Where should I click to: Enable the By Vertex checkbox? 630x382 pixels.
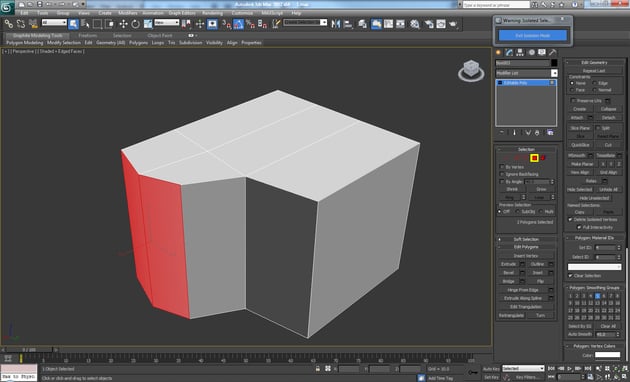click(502, 167)
